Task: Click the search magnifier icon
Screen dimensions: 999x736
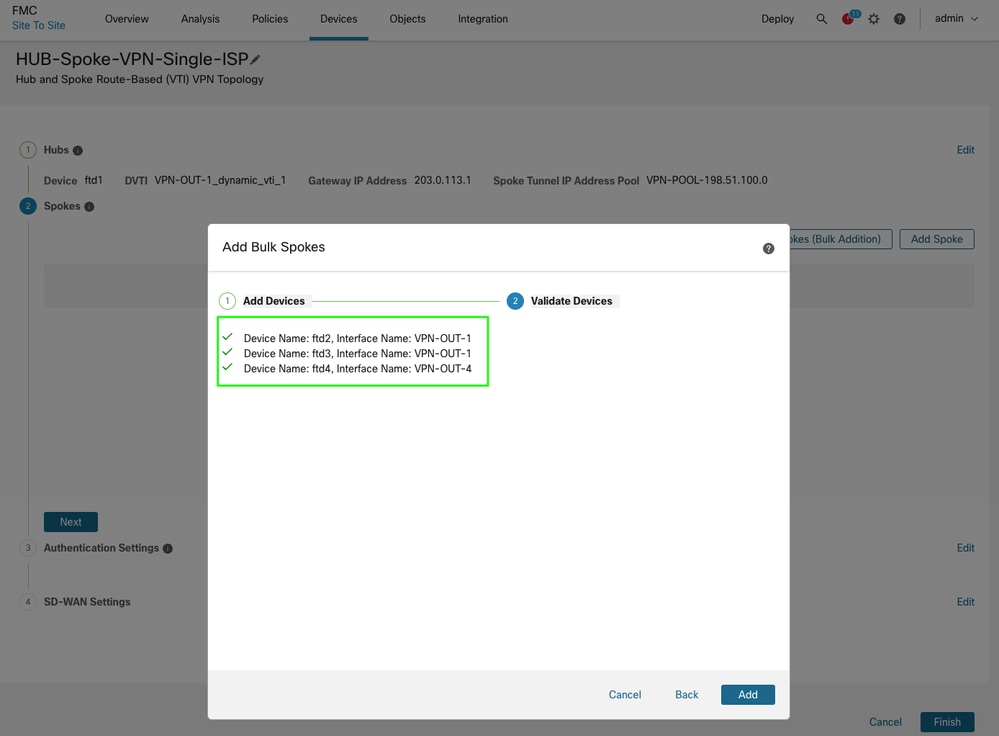Action: coord(821,19)
